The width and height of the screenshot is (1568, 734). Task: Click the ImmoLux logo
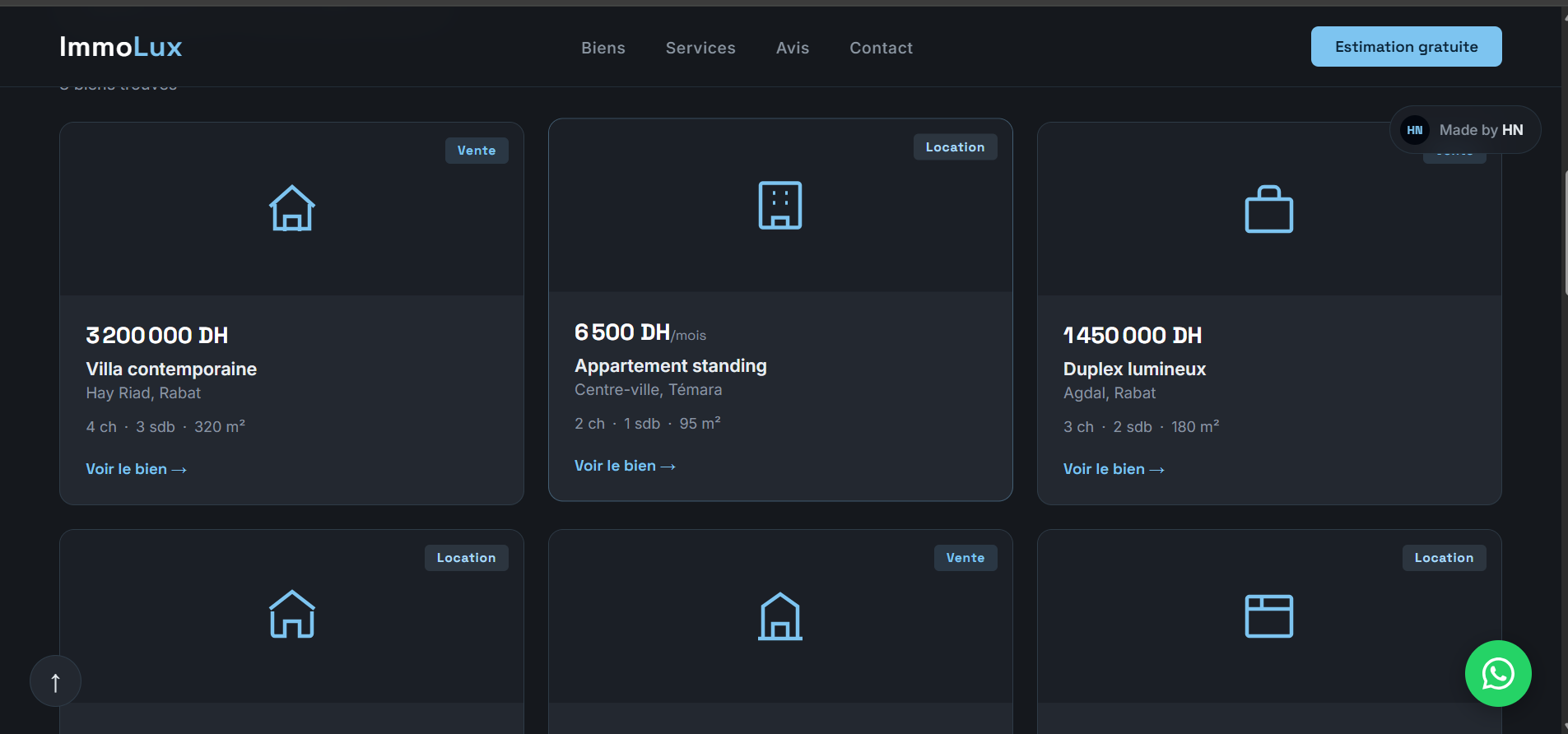pyautogui.click(x=121, y=47)
